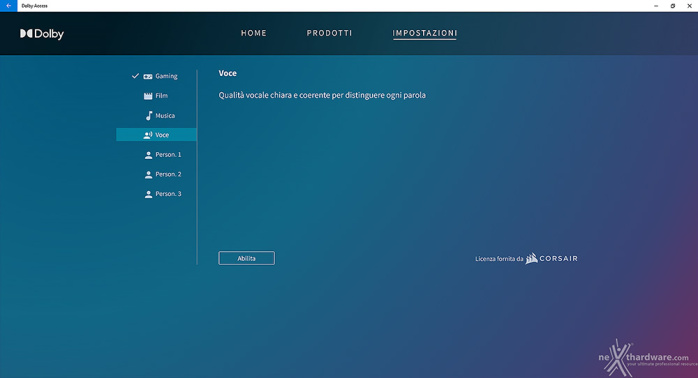Viewport: 698px width, 378px height.
Task: Click the Licenza fornita da text
Action: pos(499,259)
